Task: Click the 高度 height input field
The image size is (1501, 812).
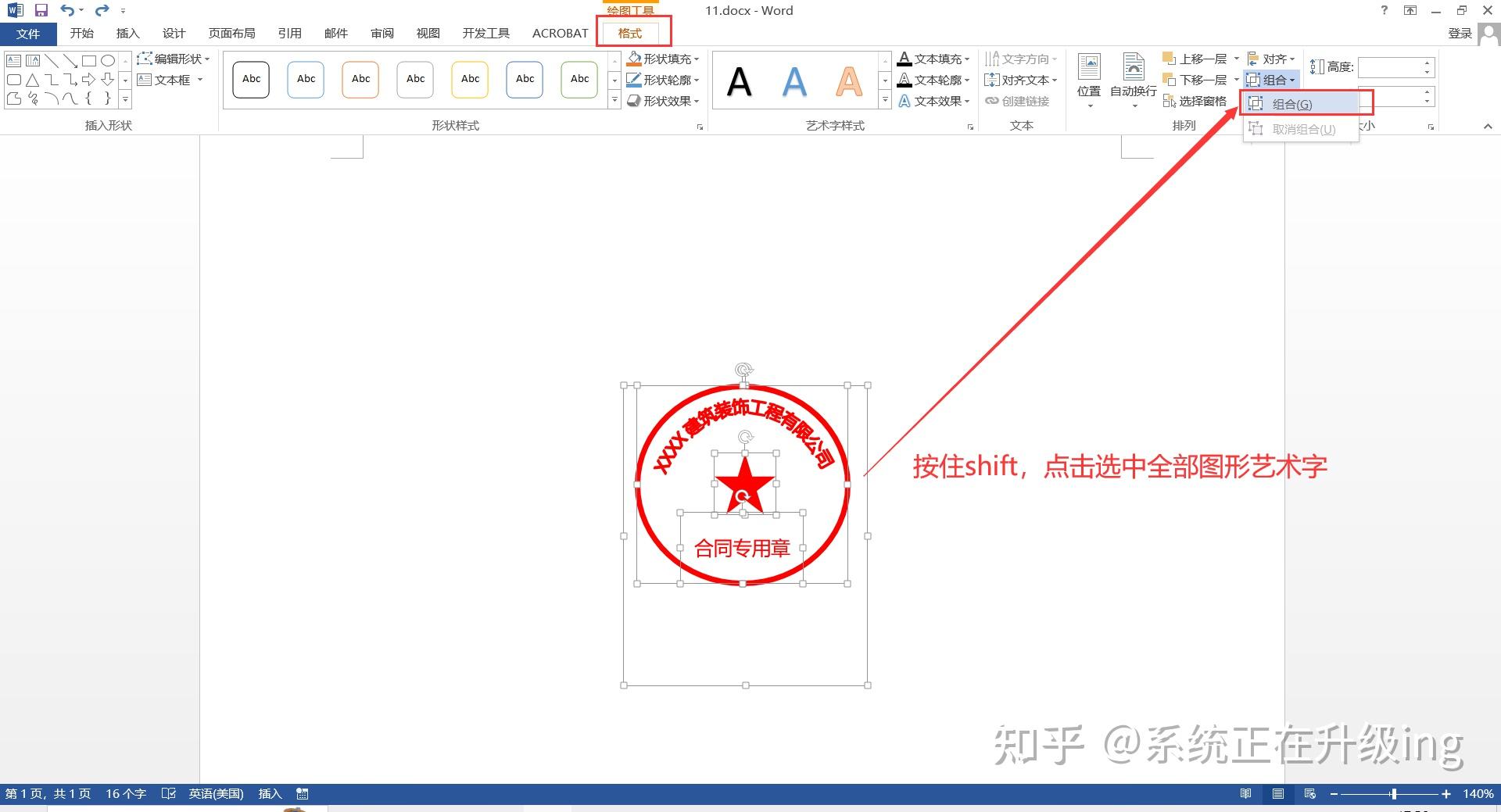Action: [1390, 67]
